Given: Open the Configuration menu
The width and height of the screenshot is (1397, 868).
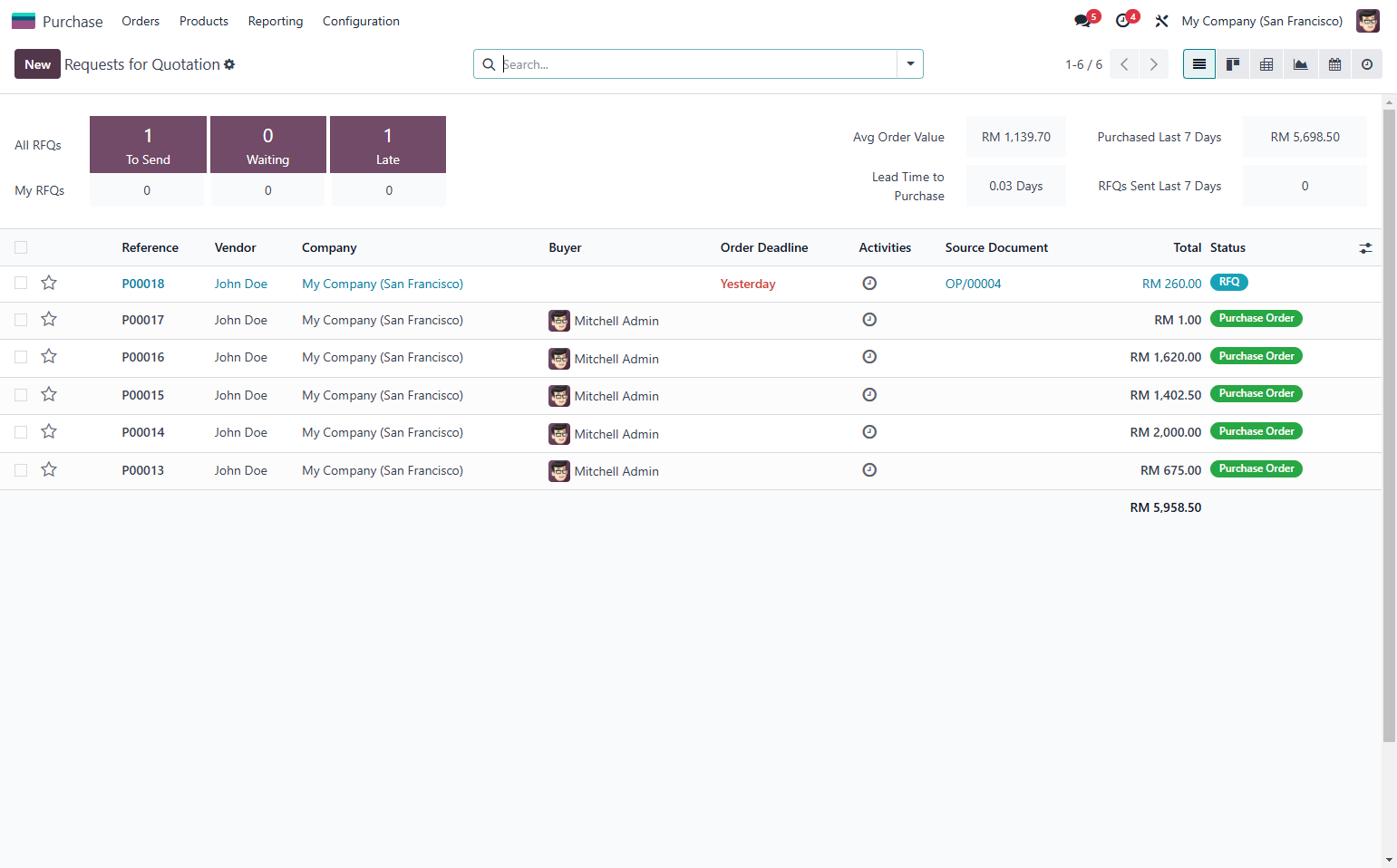Looking at the screenshot, I should pyautogui.click(x=361, y=21).
